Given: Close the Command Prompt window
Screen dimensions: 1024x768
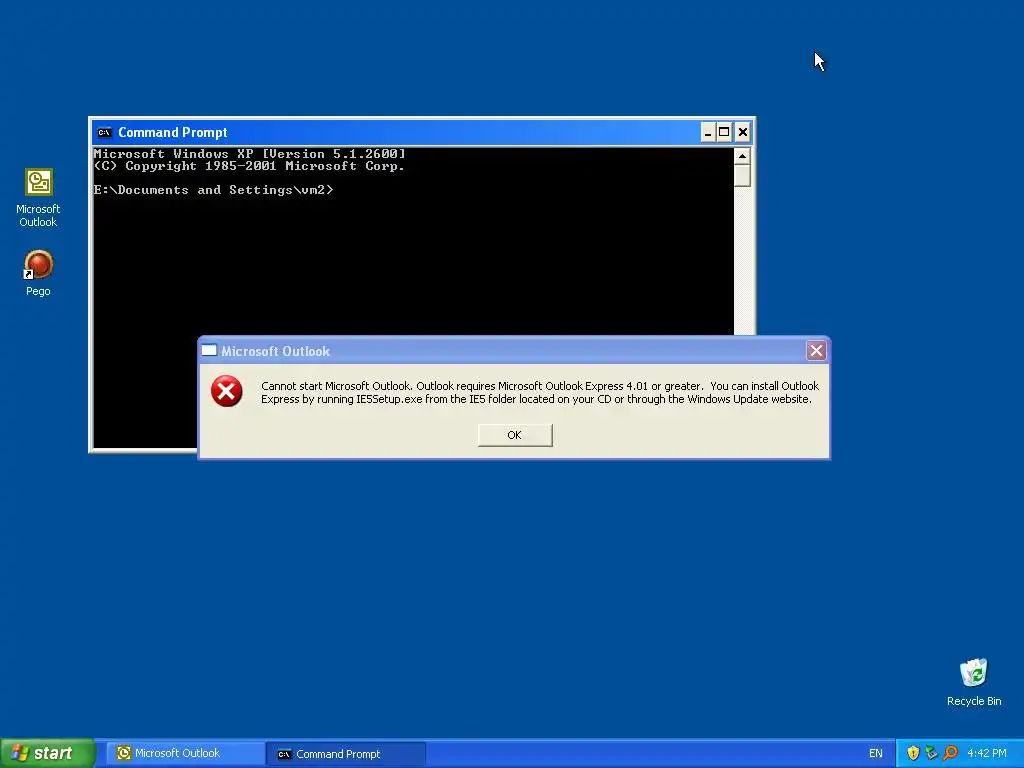Looking at the screenshot, I should (x=743, y=133).
